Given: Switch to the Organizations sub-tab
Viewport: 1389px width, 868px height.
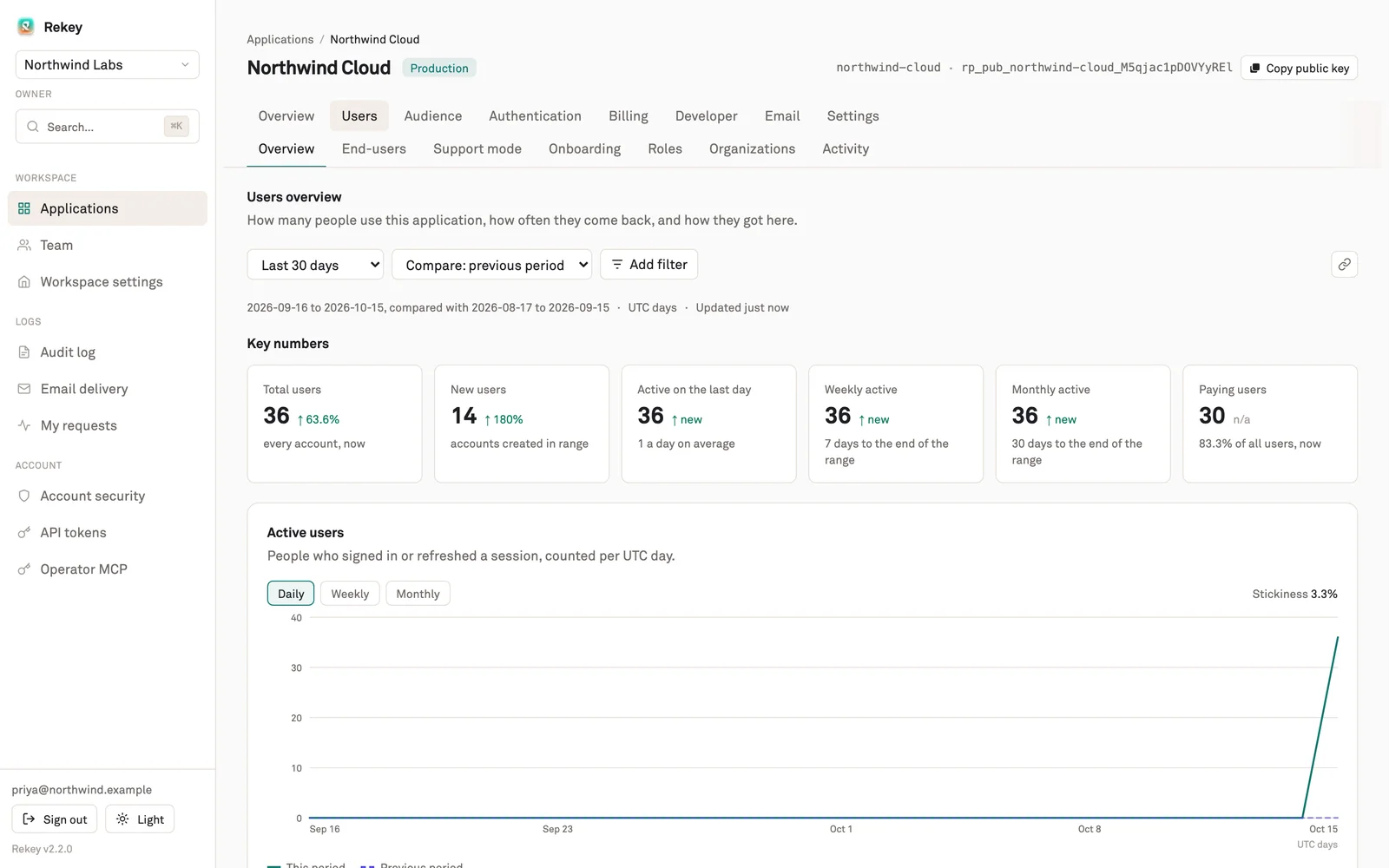Looking at the screenshot, I should (752, 149).
